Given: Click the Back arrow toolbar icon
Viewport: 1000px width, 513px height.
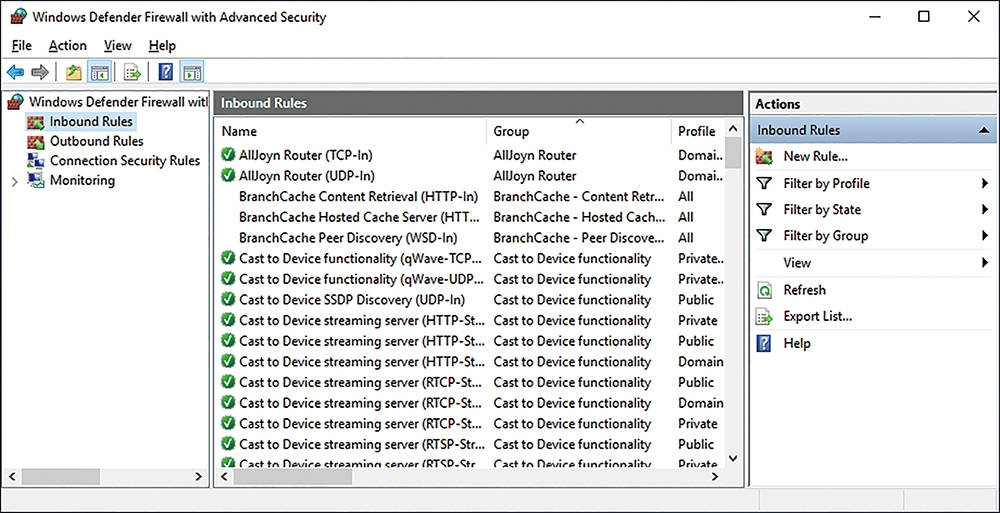Looking at the screenshot, I should click(15, 72).
